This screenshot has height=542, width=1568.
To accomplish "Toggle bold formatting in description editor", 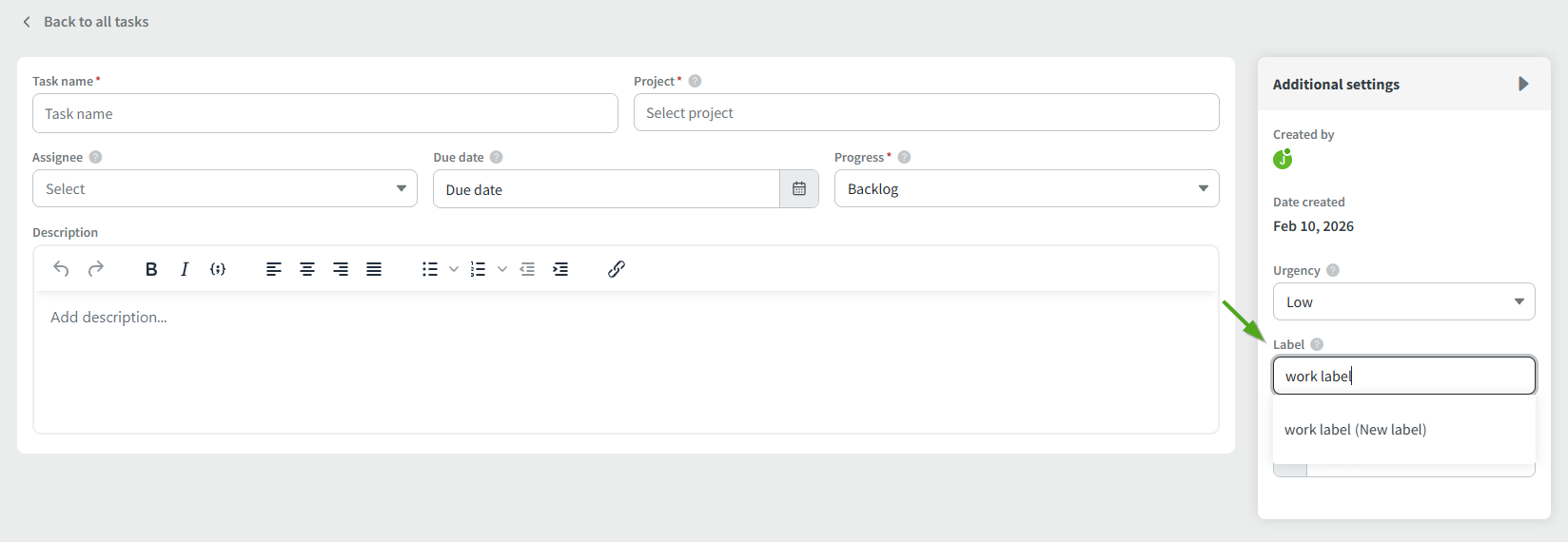I will point(151,269).
